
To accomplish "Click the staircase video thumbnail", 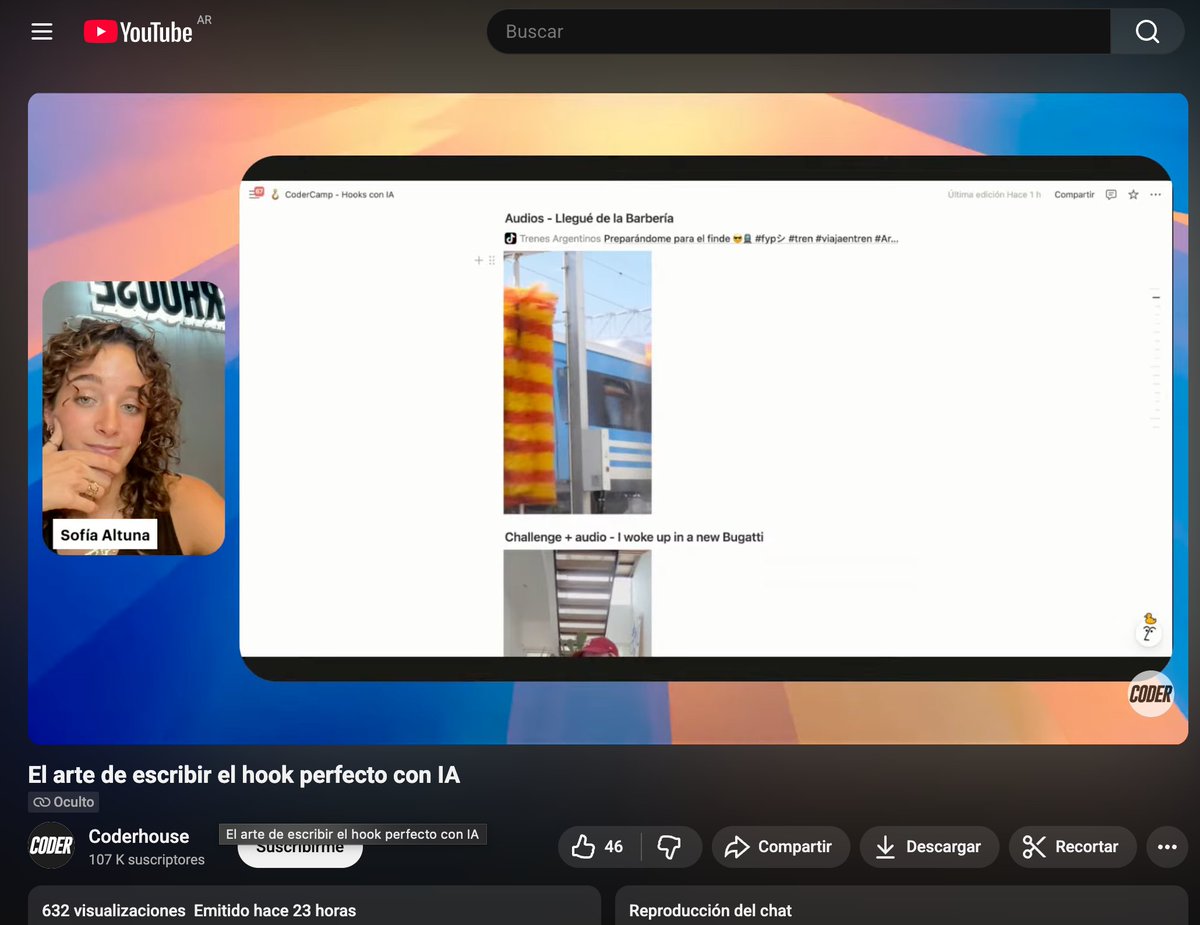I will tap(577, 603).
